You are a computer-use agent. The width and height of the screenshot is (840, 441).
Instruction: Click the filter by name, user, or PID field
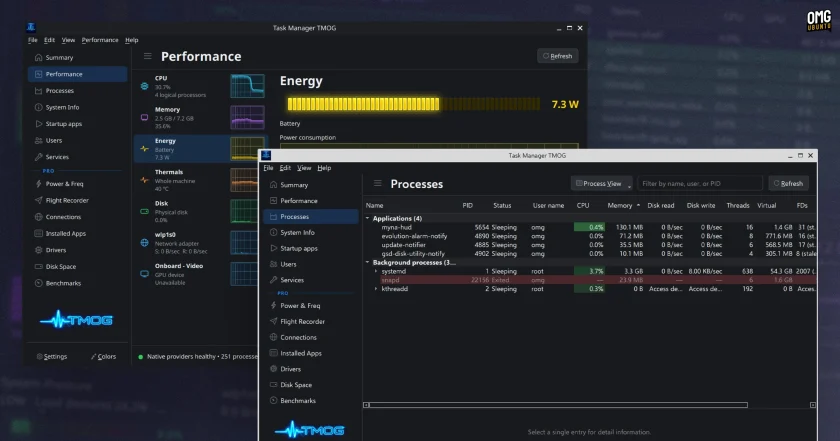[700, 184]
